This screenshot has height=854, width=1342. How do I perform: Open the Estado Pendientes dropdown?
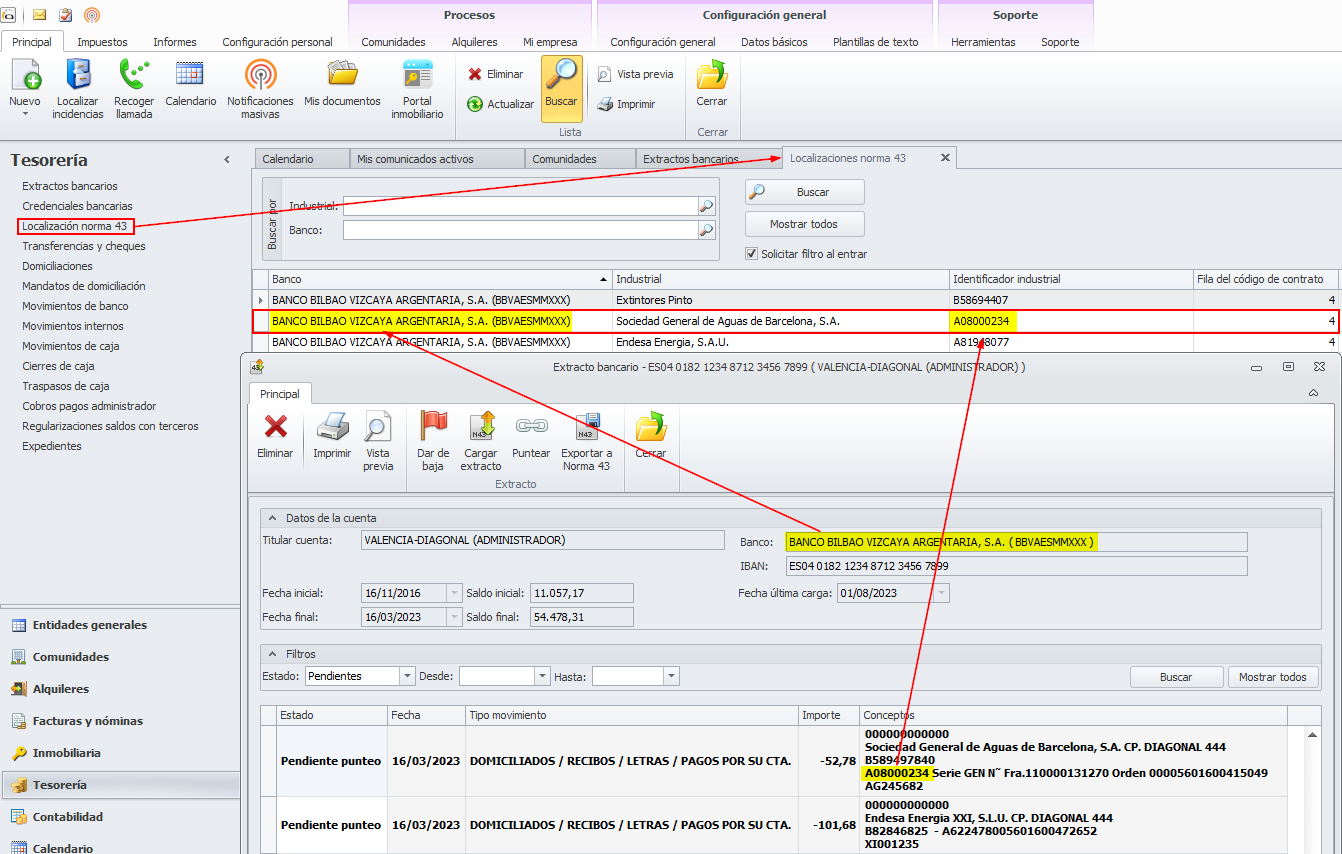pyautogui.click(x=407, y=676)
